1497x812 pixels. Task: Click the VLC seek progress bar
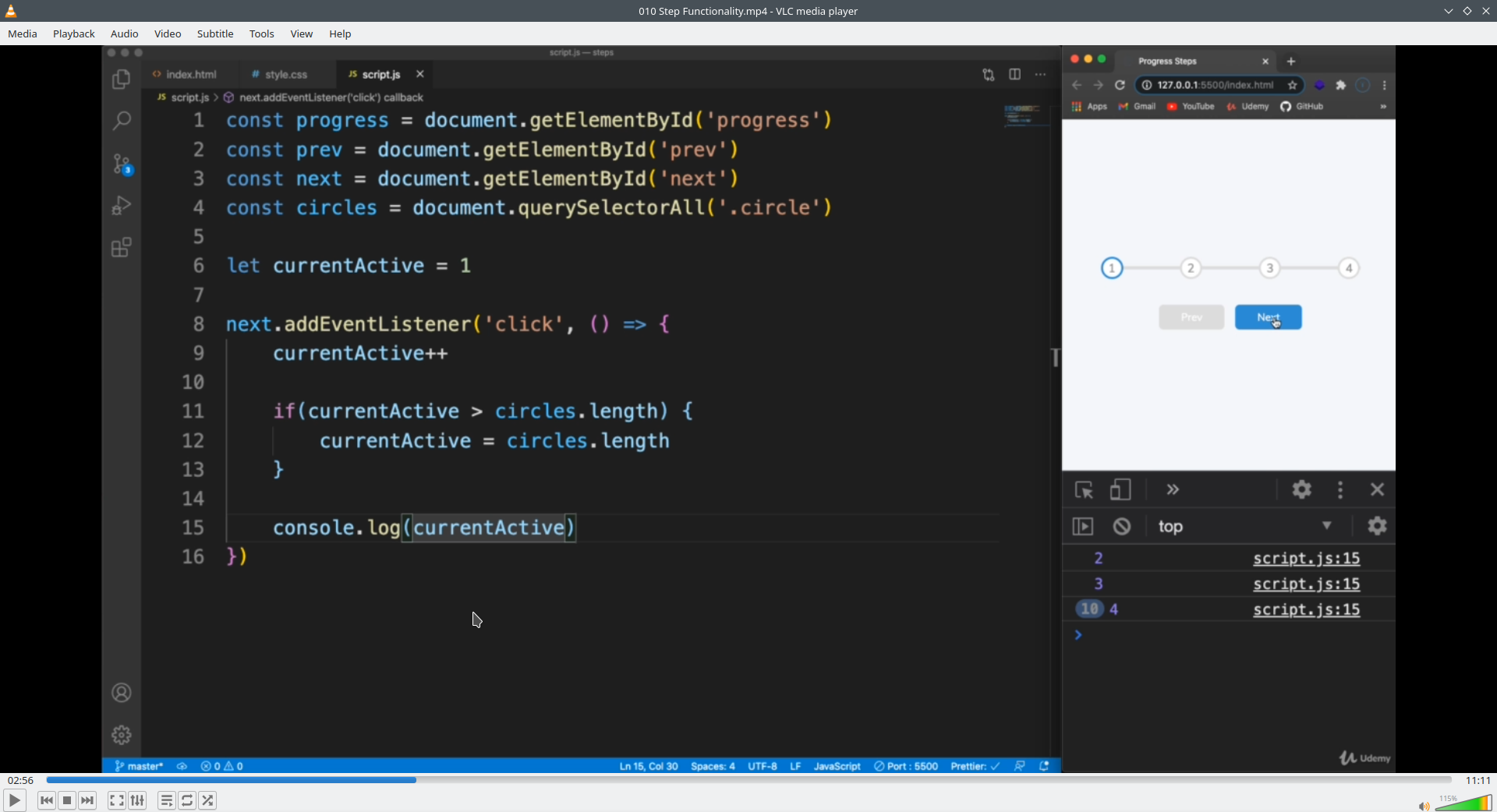(x=748, y=780)
